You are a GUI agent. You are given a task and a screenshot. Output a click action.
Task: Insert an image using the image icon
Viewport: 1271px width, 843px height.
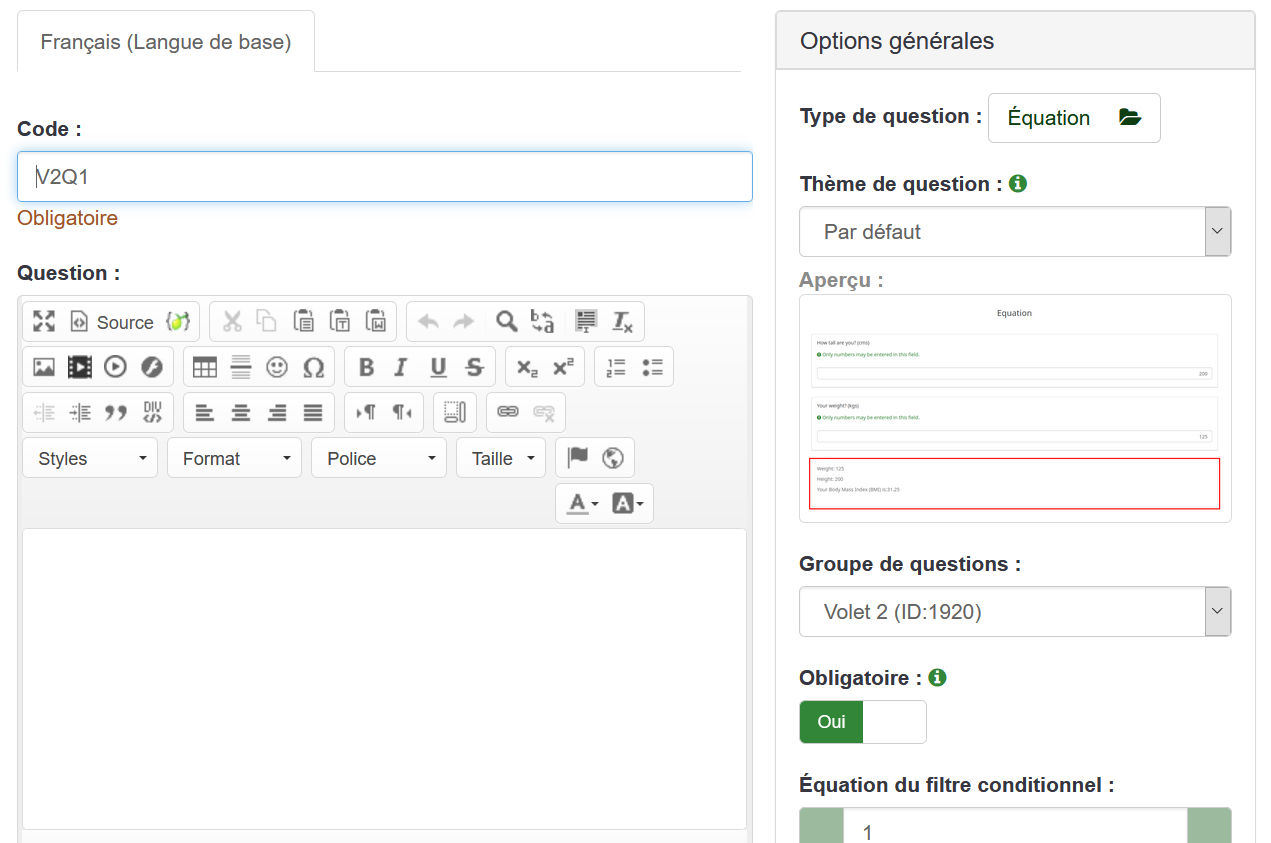point(44,367)
